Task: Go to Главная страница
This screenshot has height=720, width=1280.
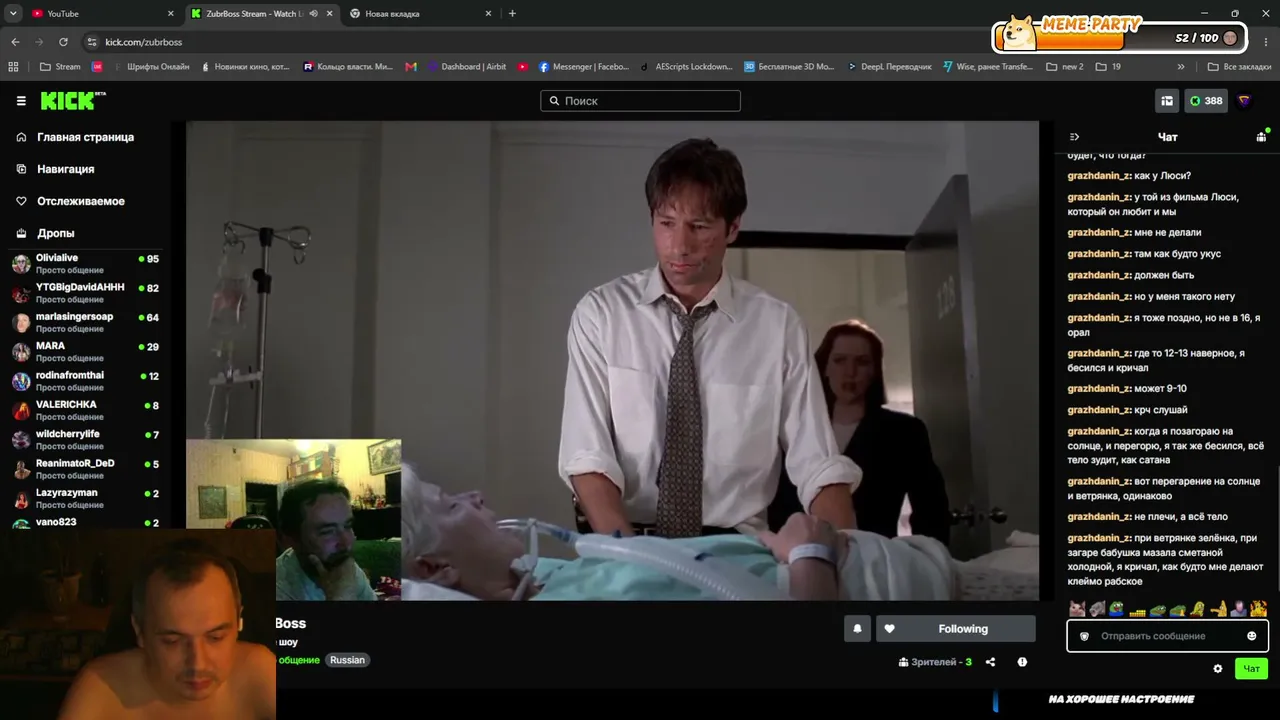Action: tap(75, 137)
